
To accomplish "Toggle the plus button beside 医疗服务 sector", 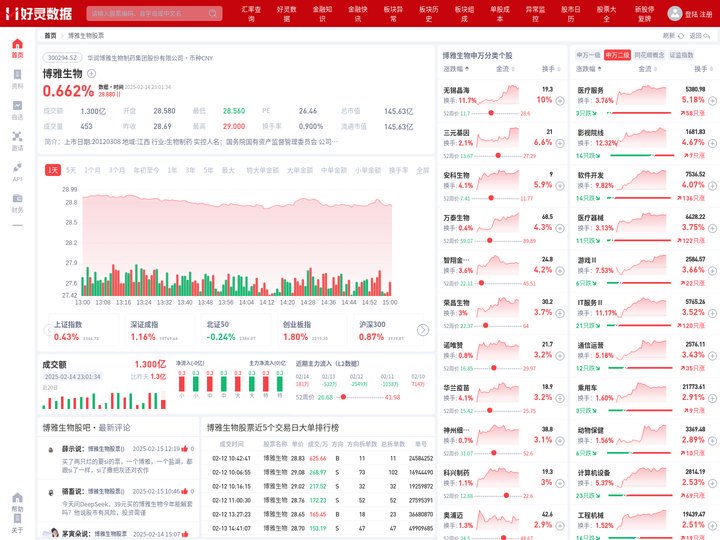I will coord(712,101).
